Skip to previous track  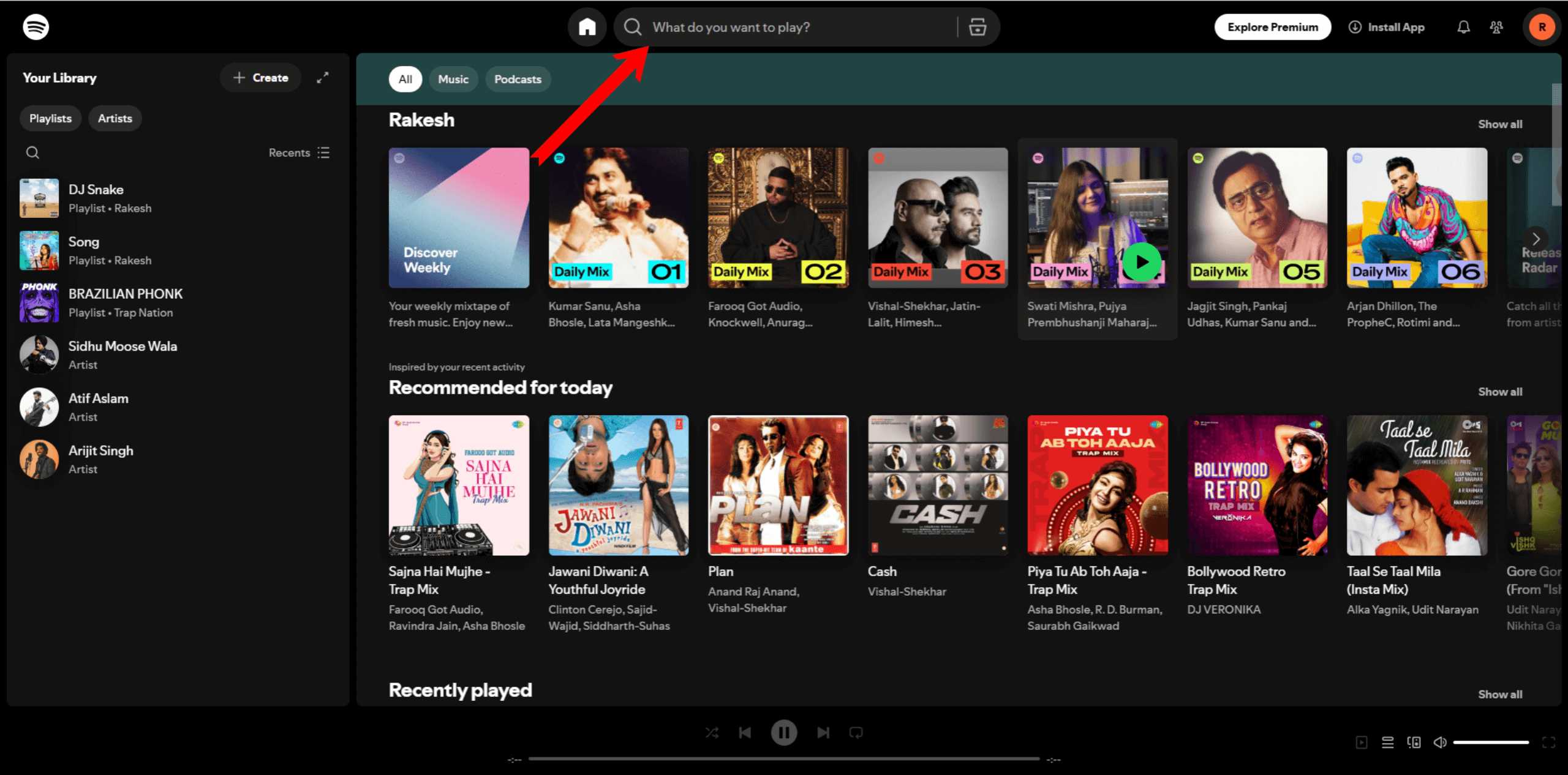[745, 732]
